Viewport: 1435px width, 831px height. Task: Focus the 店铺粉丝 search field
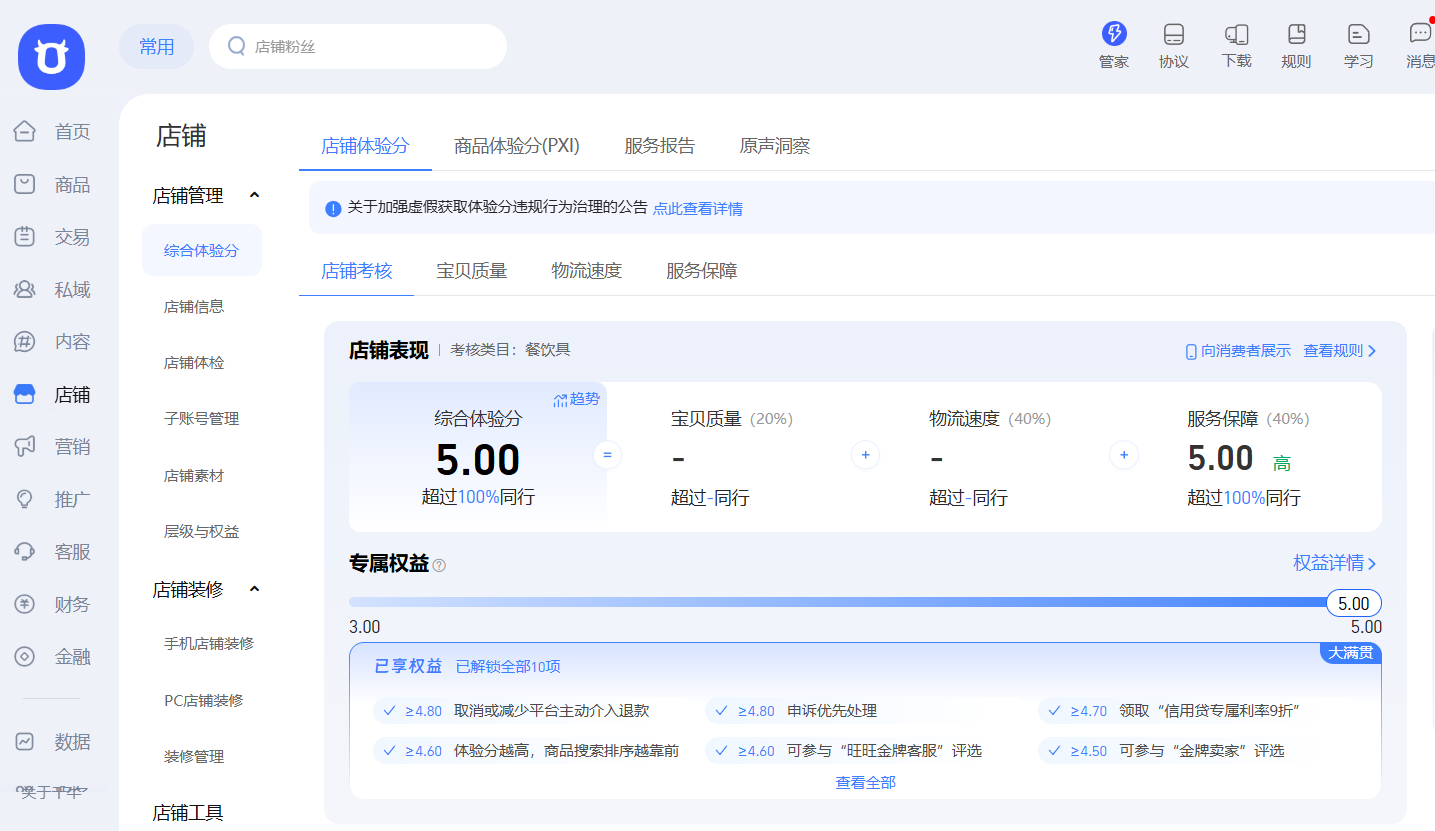click(x=358, y=47)
